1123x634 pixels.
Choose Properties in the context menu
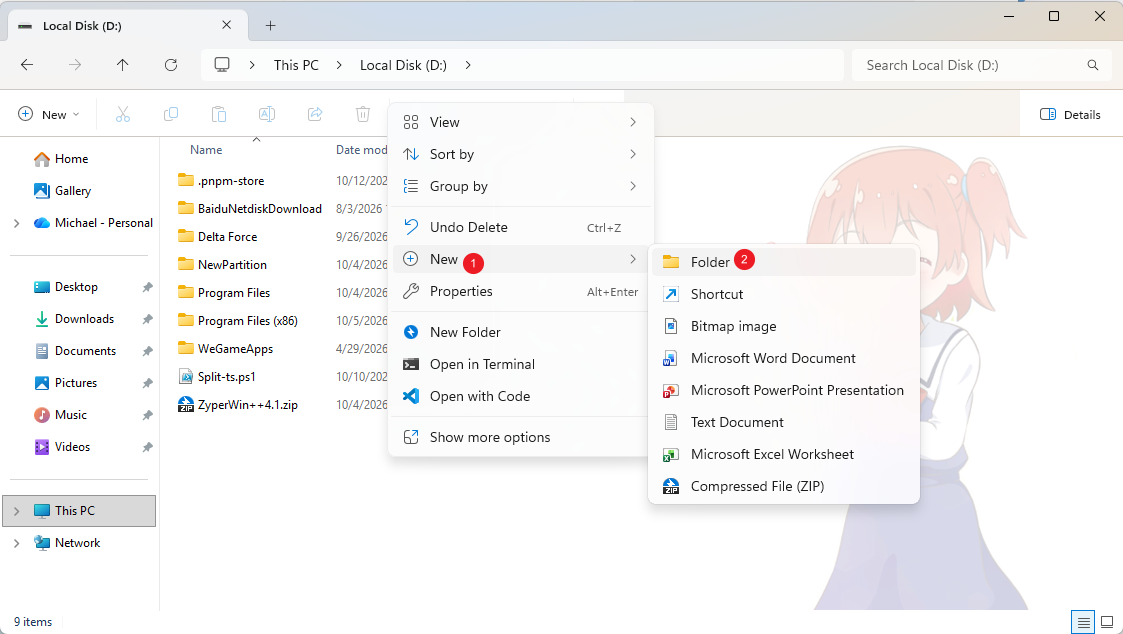(x=521, y=292)
